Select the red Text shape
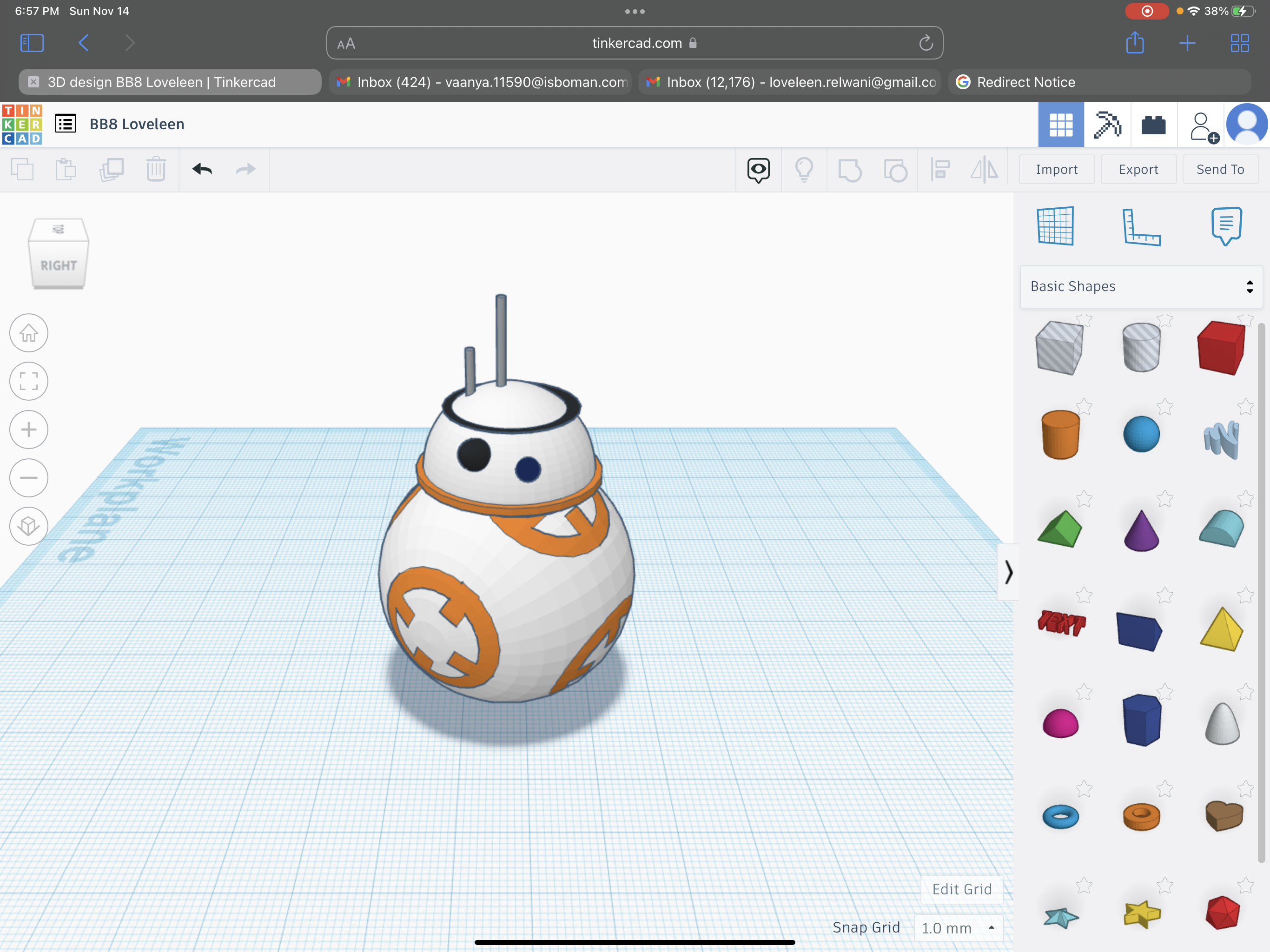 (x=1062, y=623)
